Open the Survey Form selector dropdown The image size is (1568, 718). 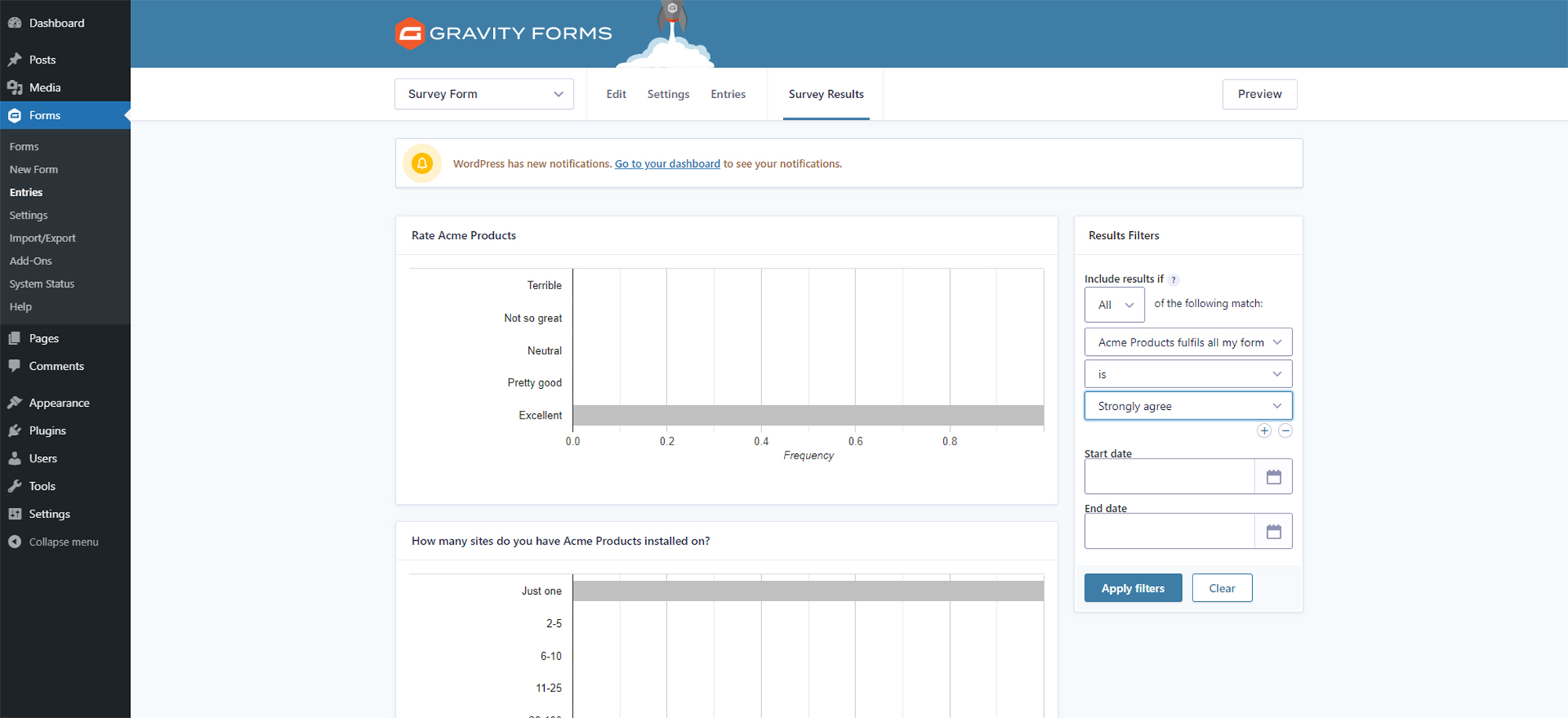pos(484,94)
